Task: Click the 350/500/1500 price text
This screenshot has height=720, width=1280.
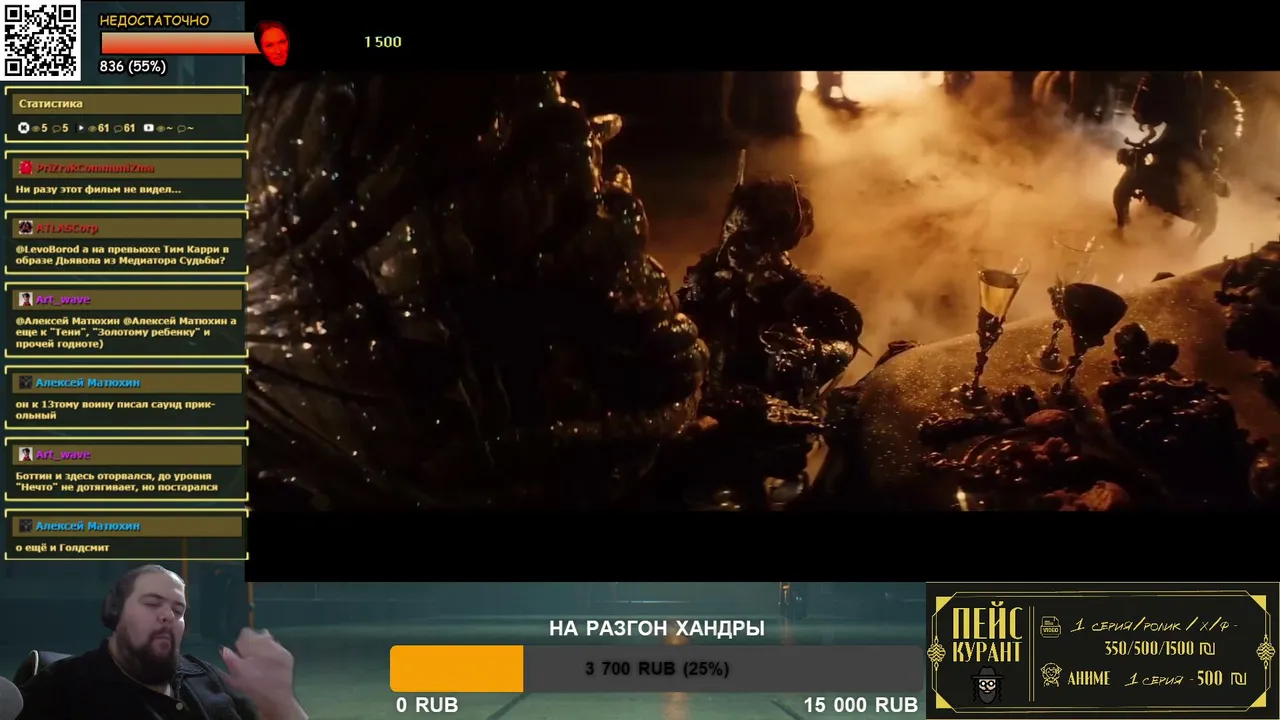Action: pos(1159,648)
